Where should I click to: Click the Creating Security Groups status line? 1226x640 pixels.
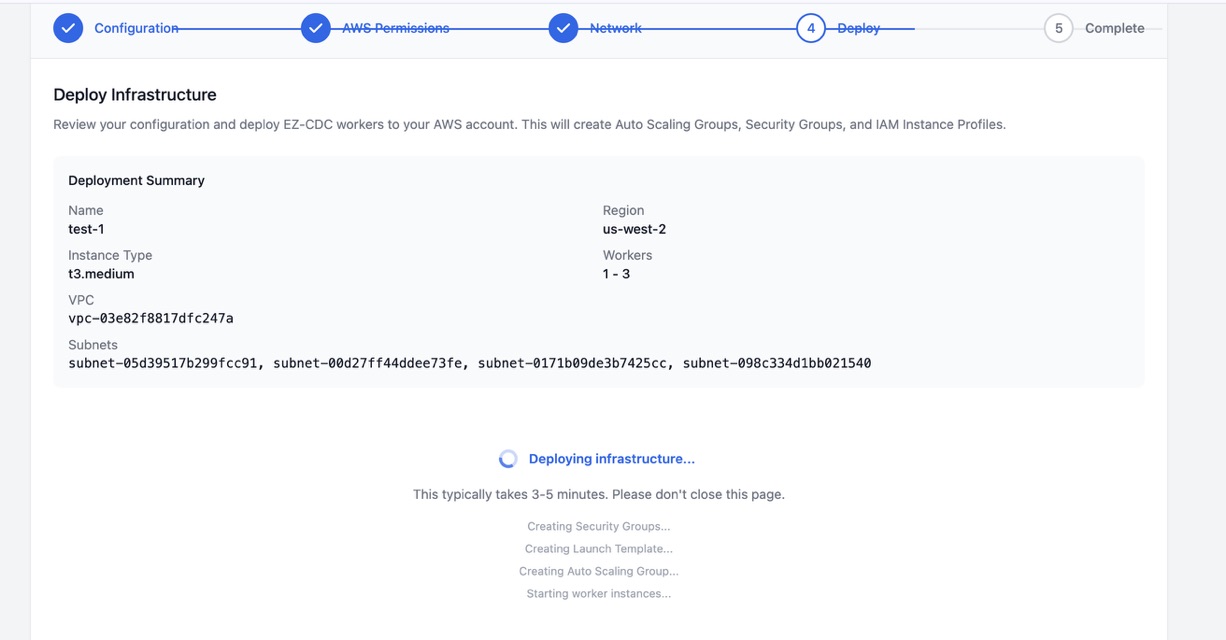point(598,525)
